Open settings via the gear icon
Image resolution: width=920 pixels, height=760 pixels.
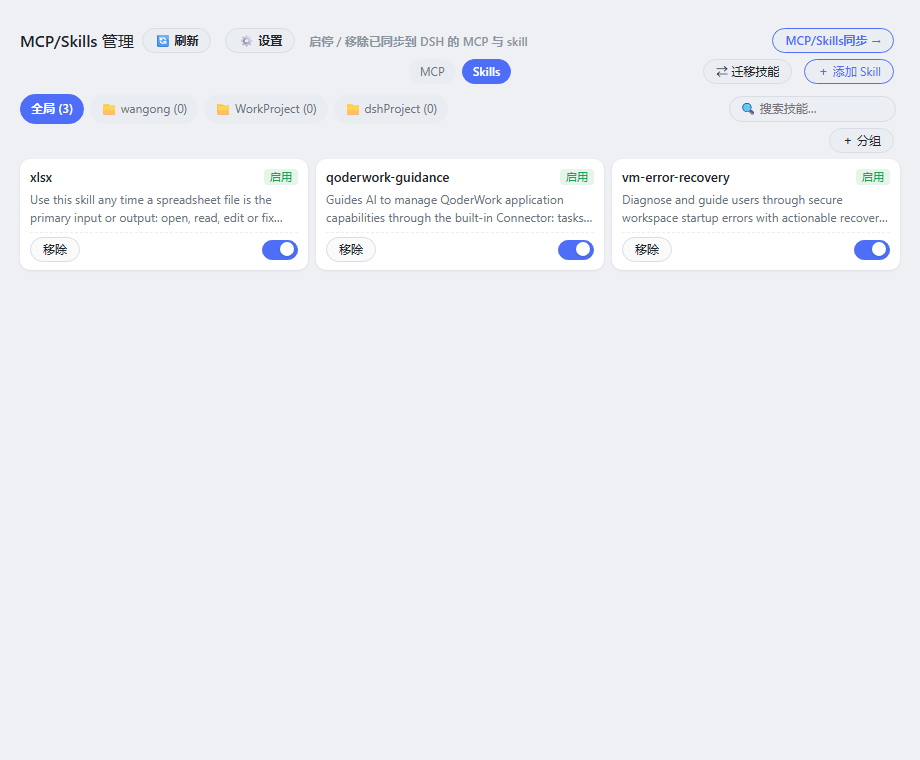(246, 41)
